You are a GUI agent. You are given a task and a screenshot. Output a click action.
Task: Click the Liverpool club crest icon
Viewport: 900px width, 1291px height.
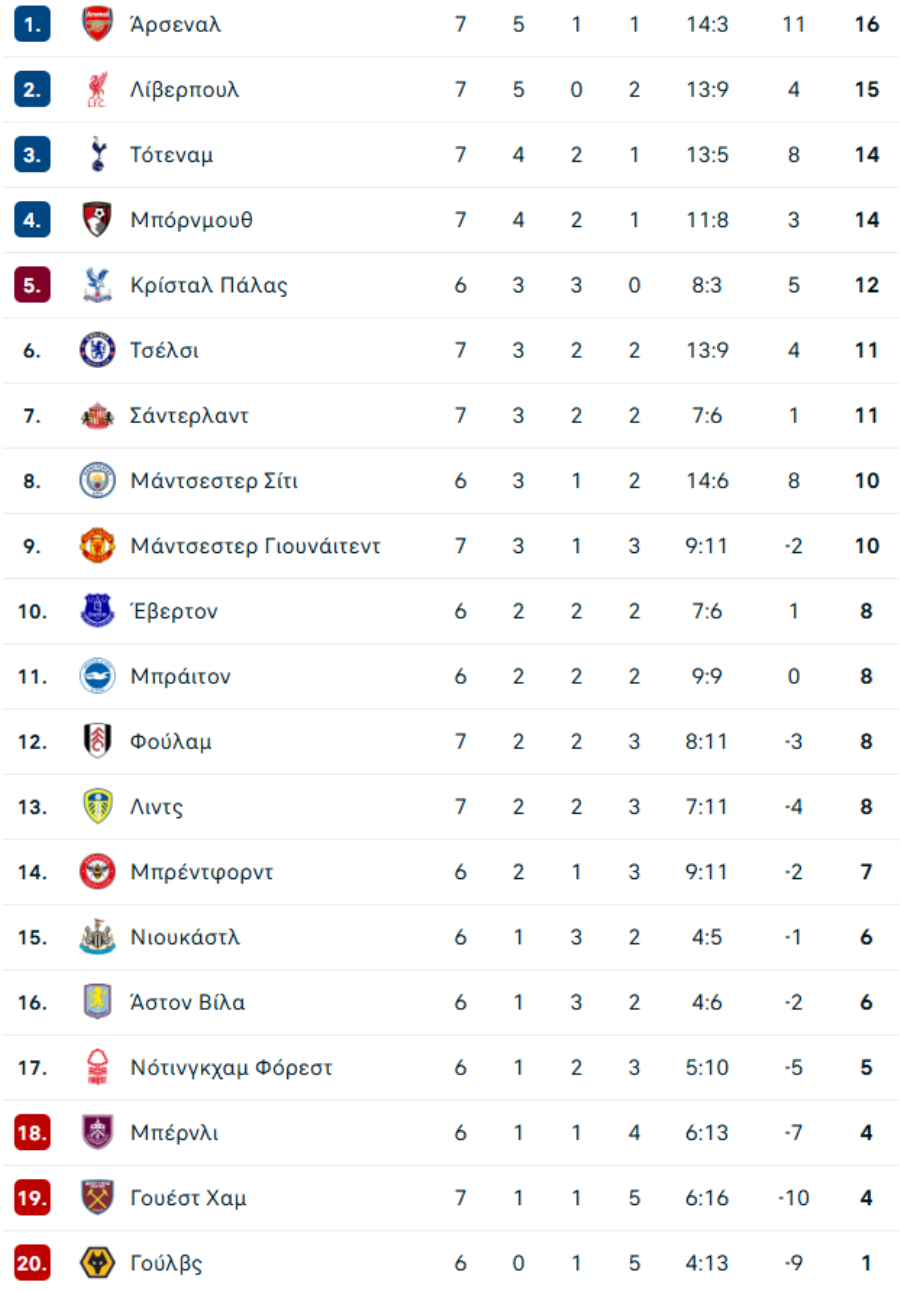click(97, 90)
